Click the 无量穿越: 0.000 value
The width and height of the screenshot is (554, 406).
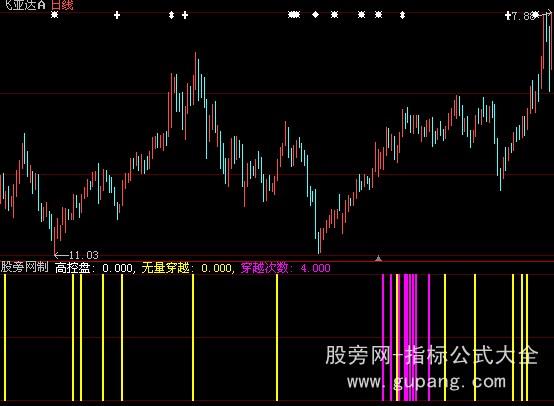coord(187,268)
